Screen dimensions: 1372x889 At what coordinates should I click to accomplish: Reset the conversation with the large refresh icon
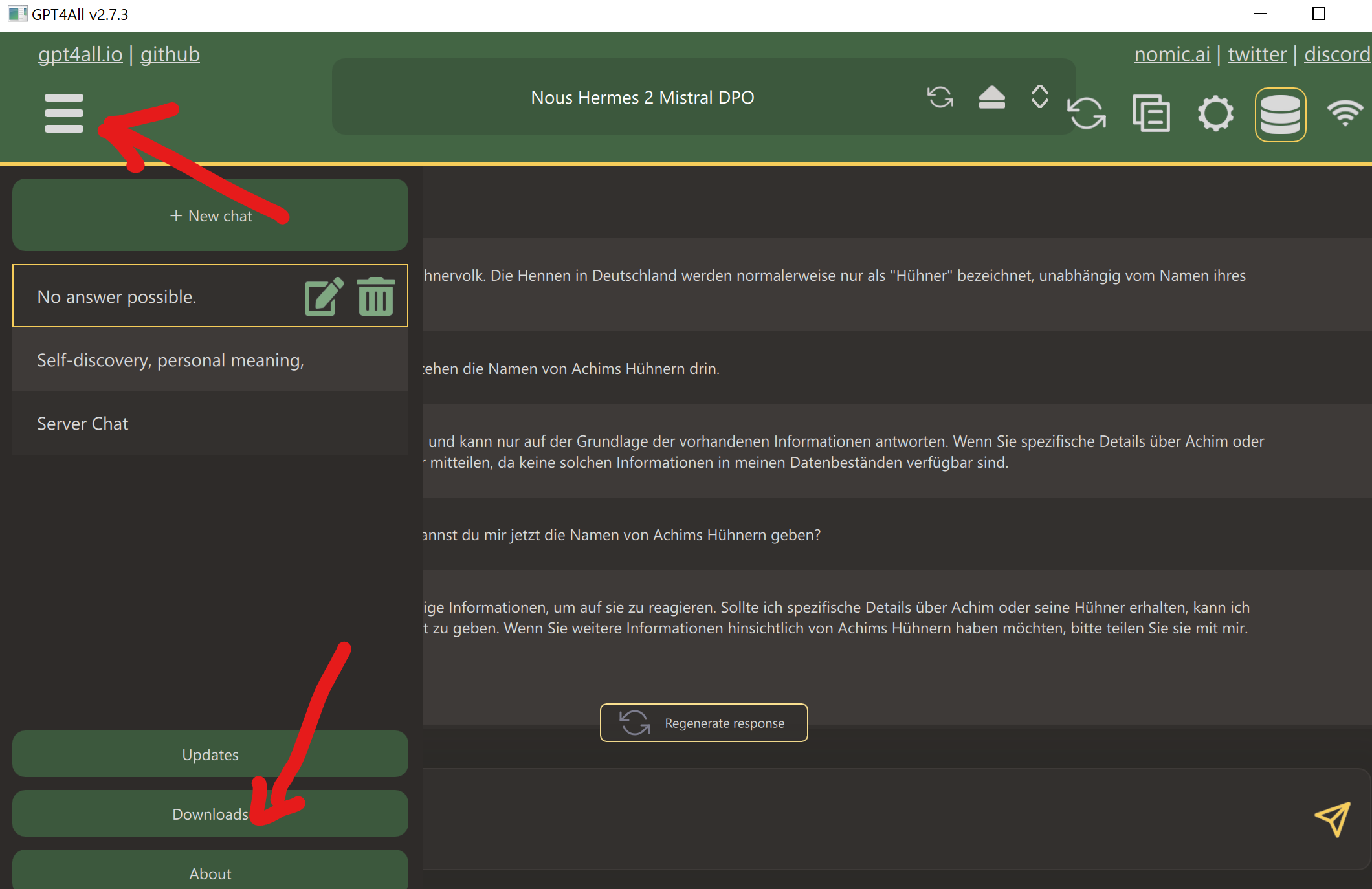pyautogui.click(x=1087, y=114)
